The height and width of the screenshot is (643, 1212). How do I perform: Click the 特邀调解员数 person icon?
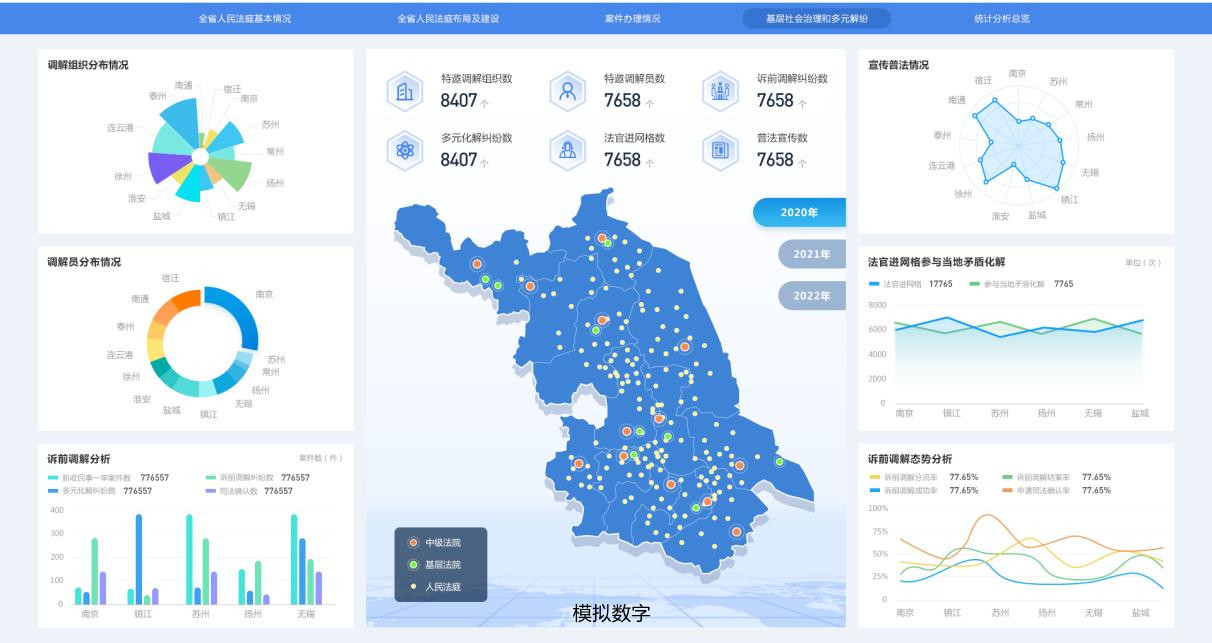tap(567, 91)
